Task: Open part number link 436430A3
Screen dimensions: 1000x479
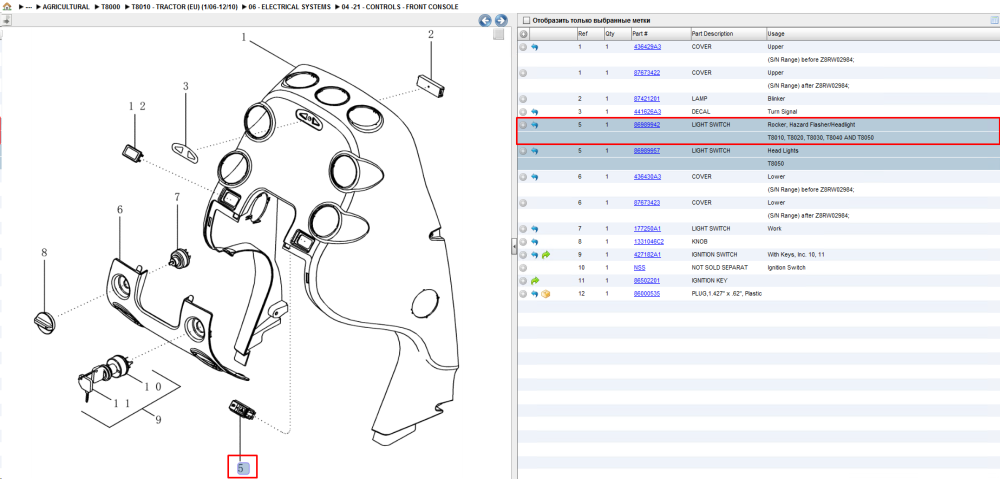Action: coord(646,177)
